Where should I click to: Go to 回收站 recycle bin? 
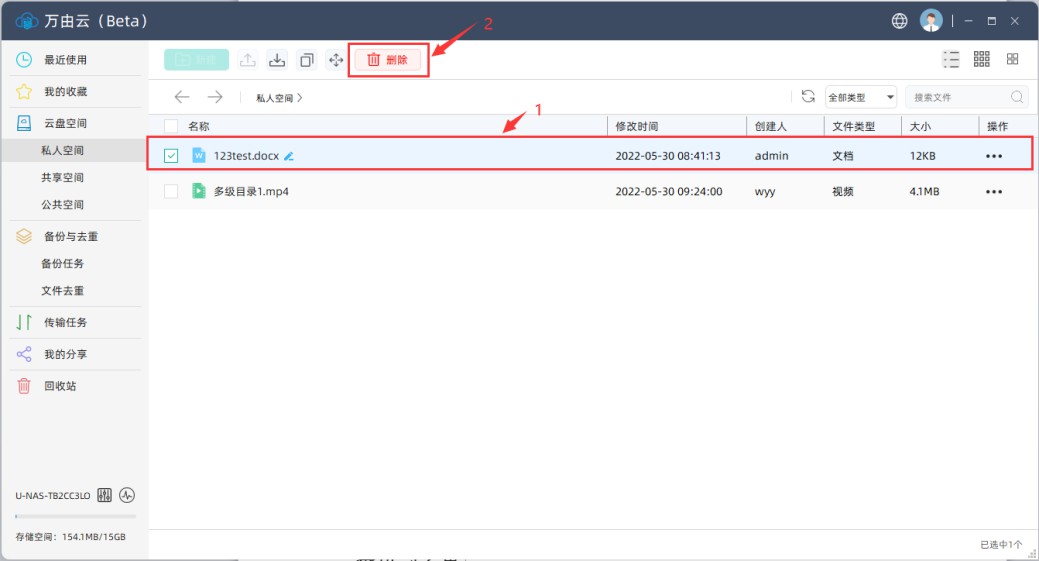[x=59, y=386]
